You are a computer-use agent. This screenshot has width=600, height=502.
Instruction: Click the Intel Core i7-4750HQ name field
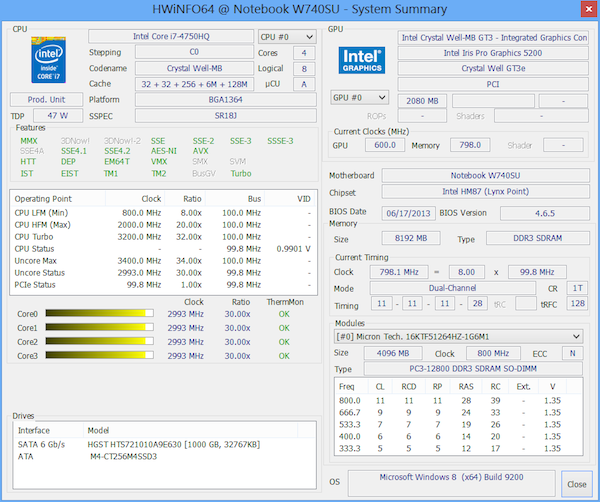171,37
